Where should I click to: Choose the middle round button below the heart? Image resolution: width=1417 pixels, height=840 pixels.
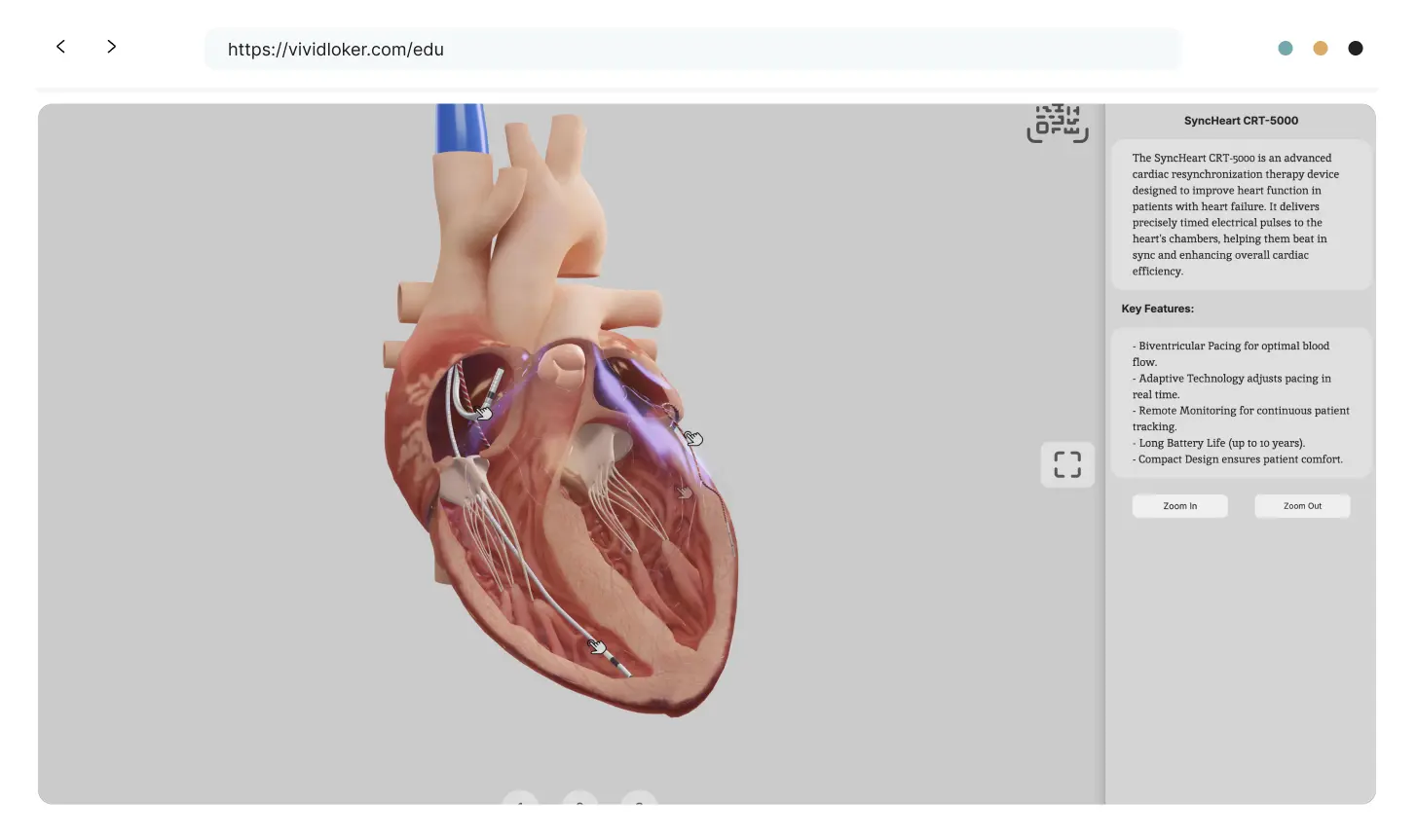tap(579, 799)
